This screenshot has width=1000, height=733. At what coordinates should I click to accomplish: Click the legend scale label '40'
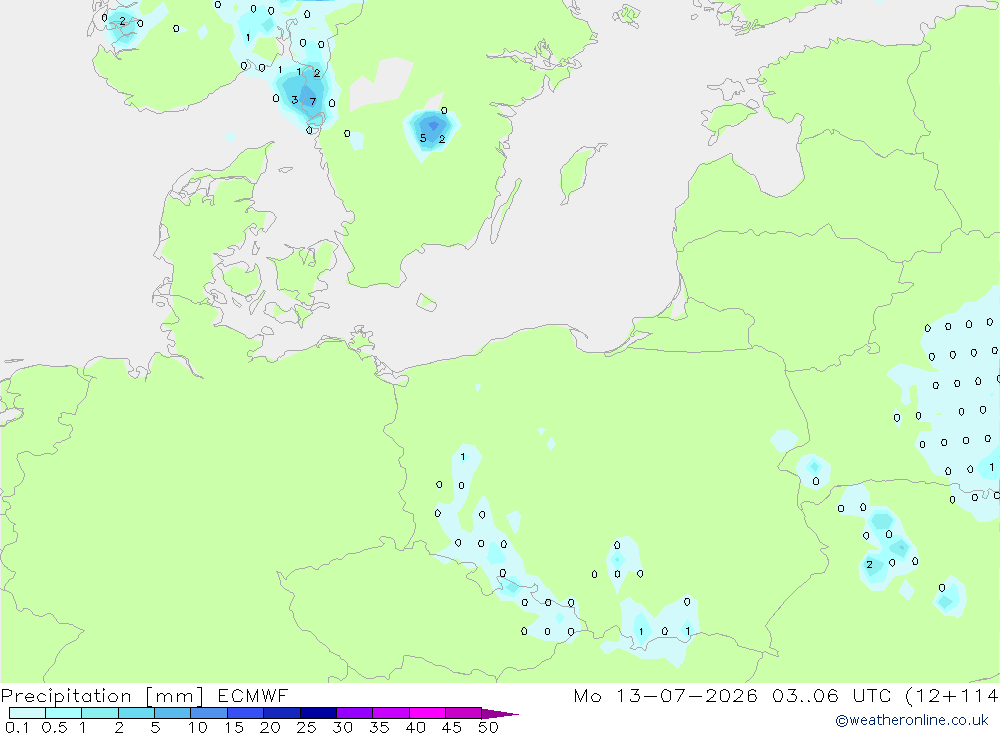point(415,727)
